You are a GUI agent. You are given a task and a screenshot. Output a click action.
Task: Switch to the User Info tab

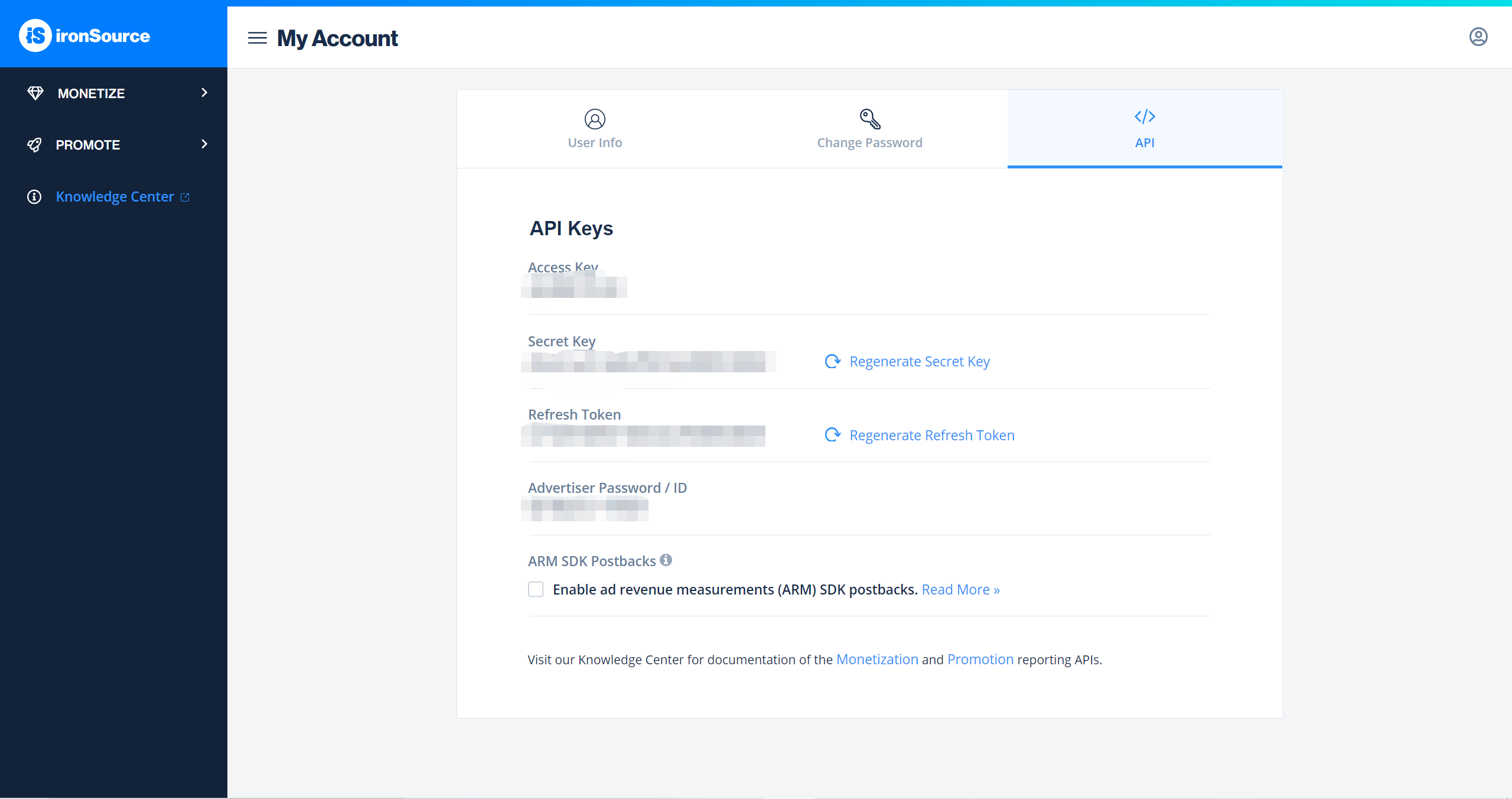click(x=594, y=142)
